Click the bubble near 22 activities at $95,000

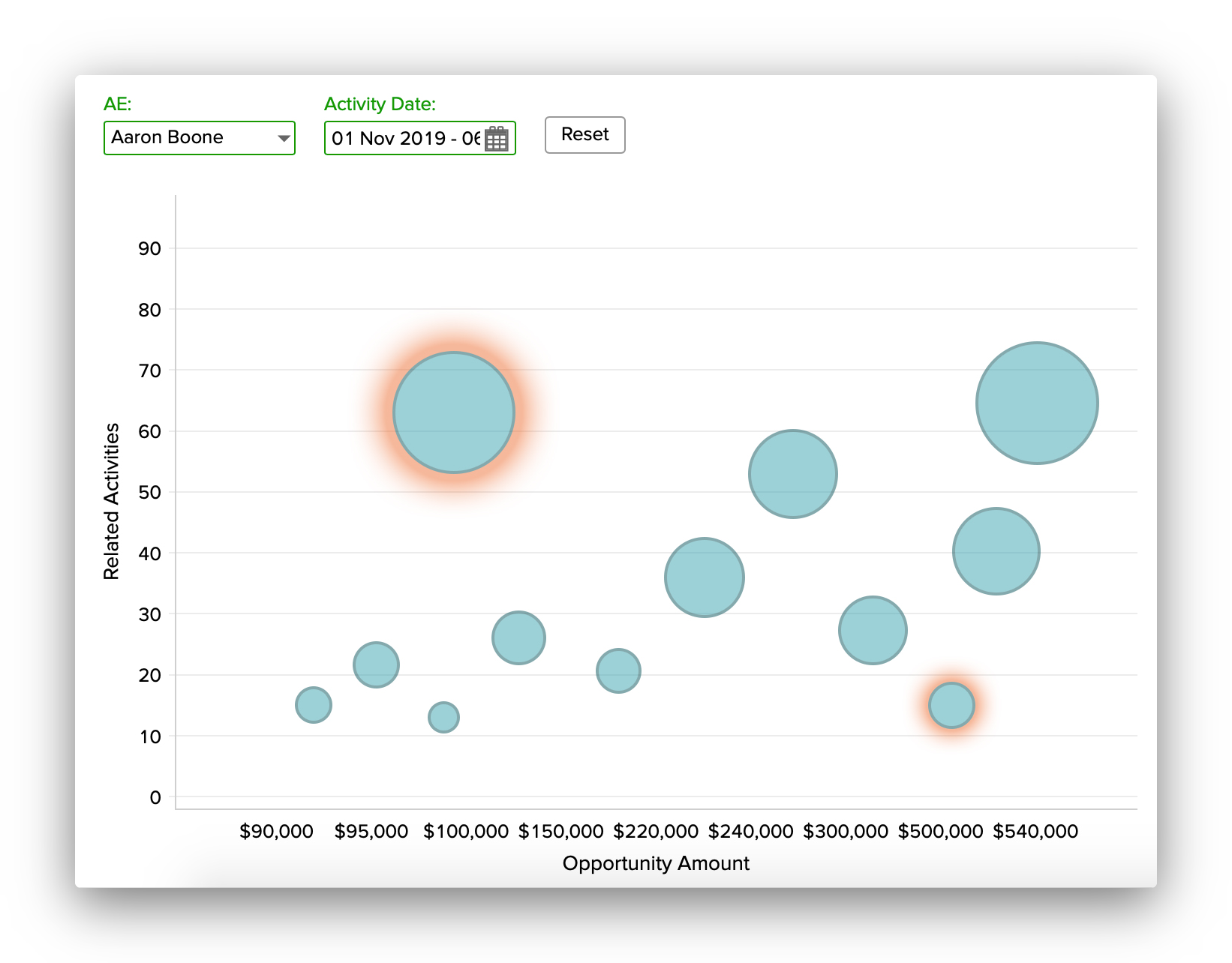(376, 664)
